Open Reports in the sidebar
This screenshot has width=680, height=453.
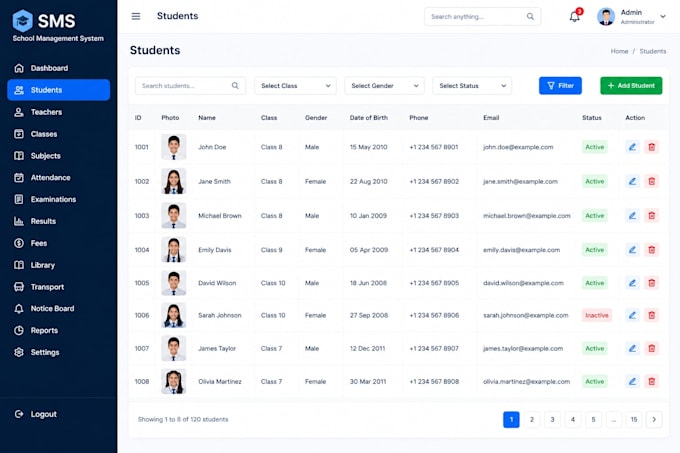(x=59, y=330)
